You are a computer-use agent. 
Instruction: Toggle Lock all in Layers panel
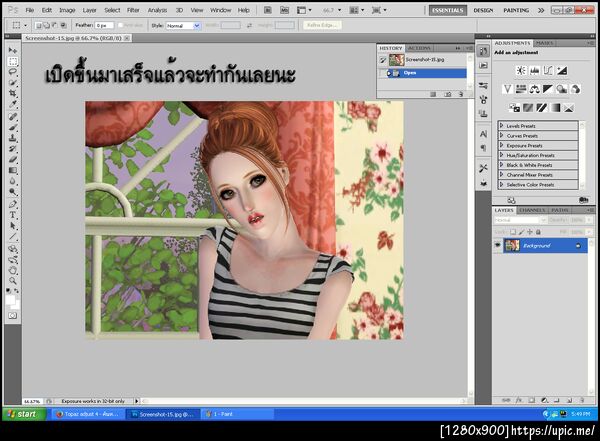[x=538, y=232]
